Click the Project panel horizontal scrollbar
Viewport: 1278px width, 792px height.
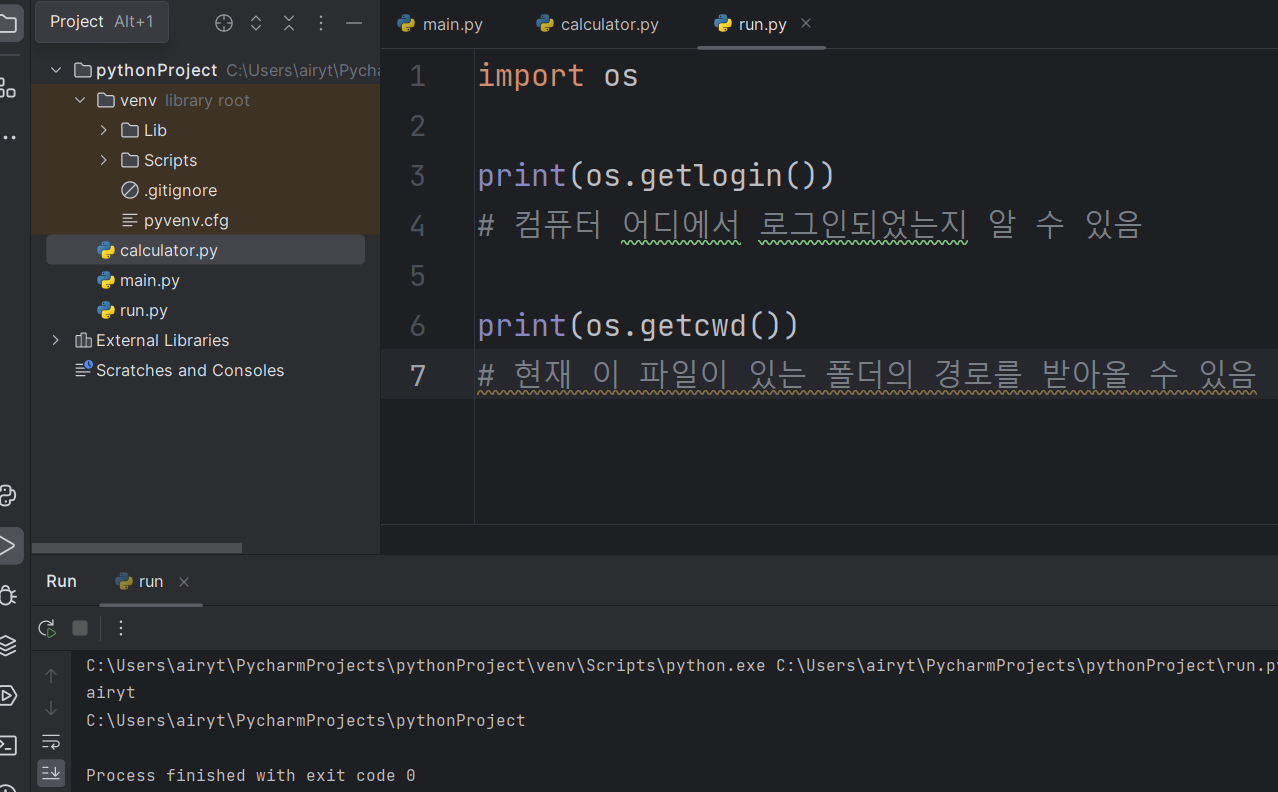point(137,548)
